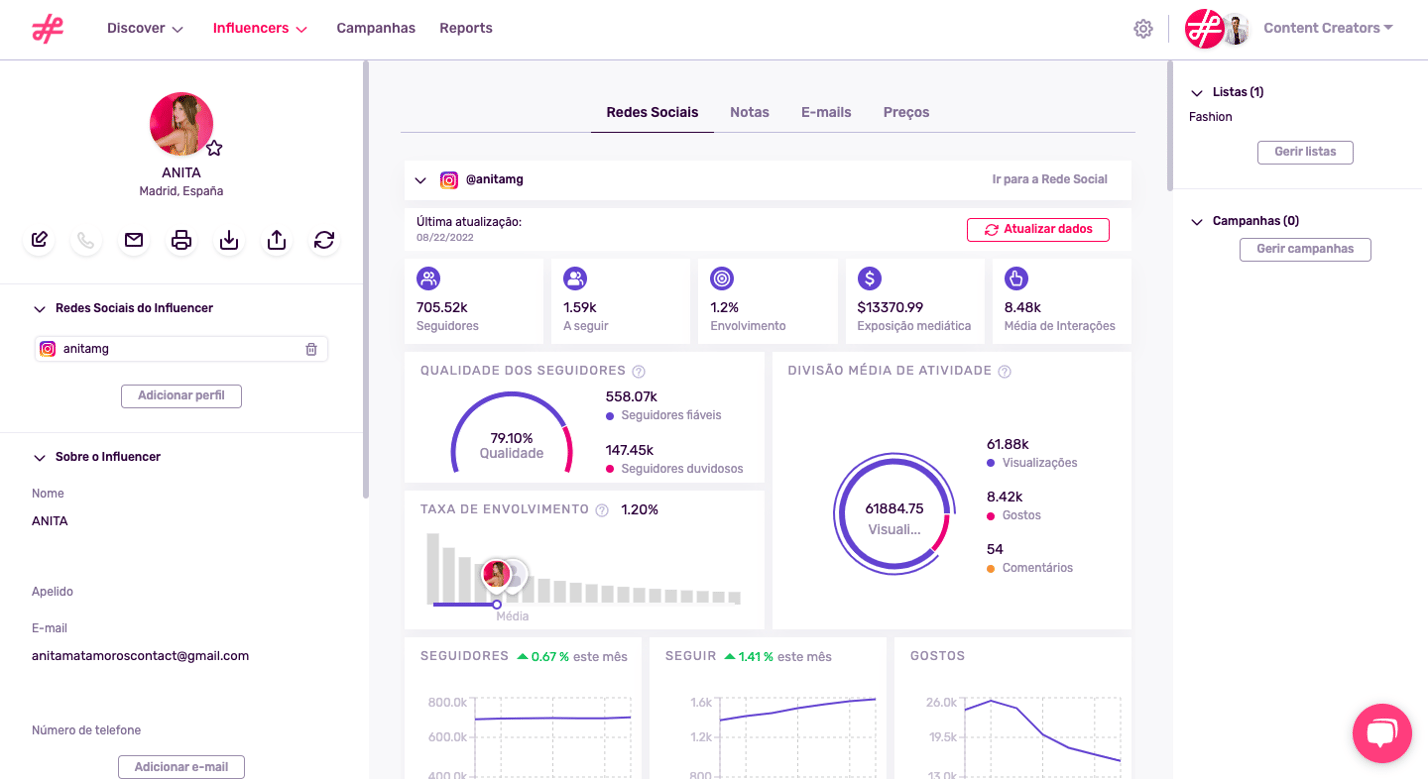The width and height of the screenshot is (1428, 779).
Task: Click the download icon
Action: 229,240
